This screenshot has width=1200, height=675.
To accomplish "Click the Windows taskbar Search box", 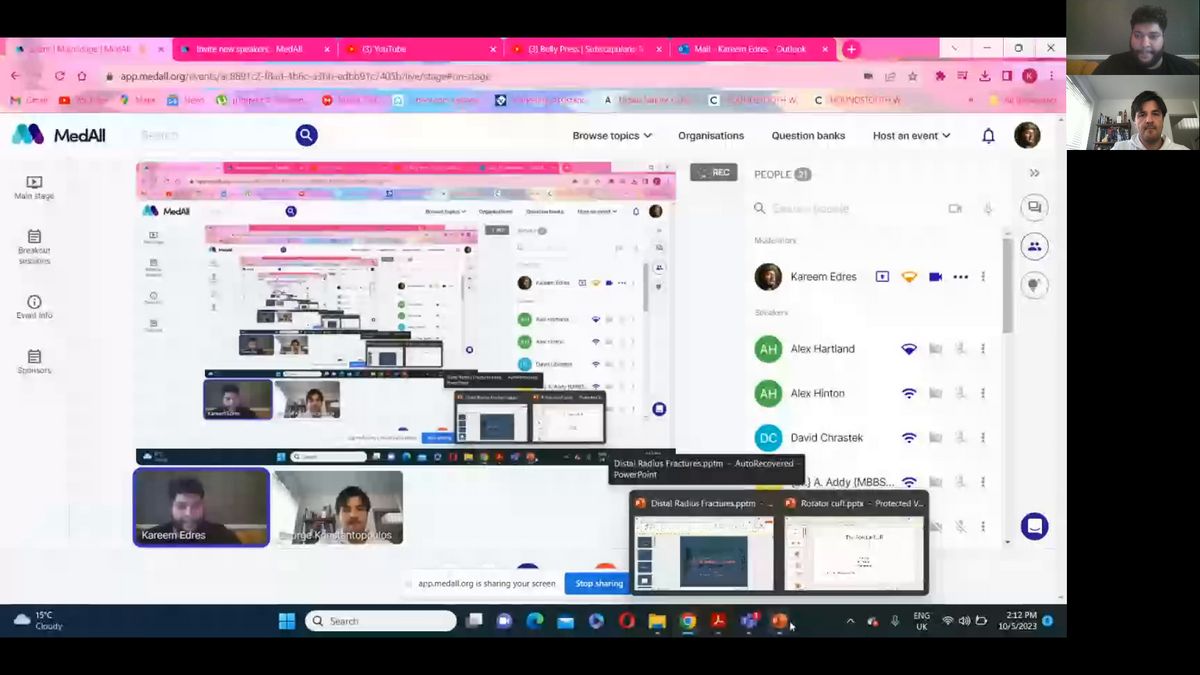I will tap(381, 621).
